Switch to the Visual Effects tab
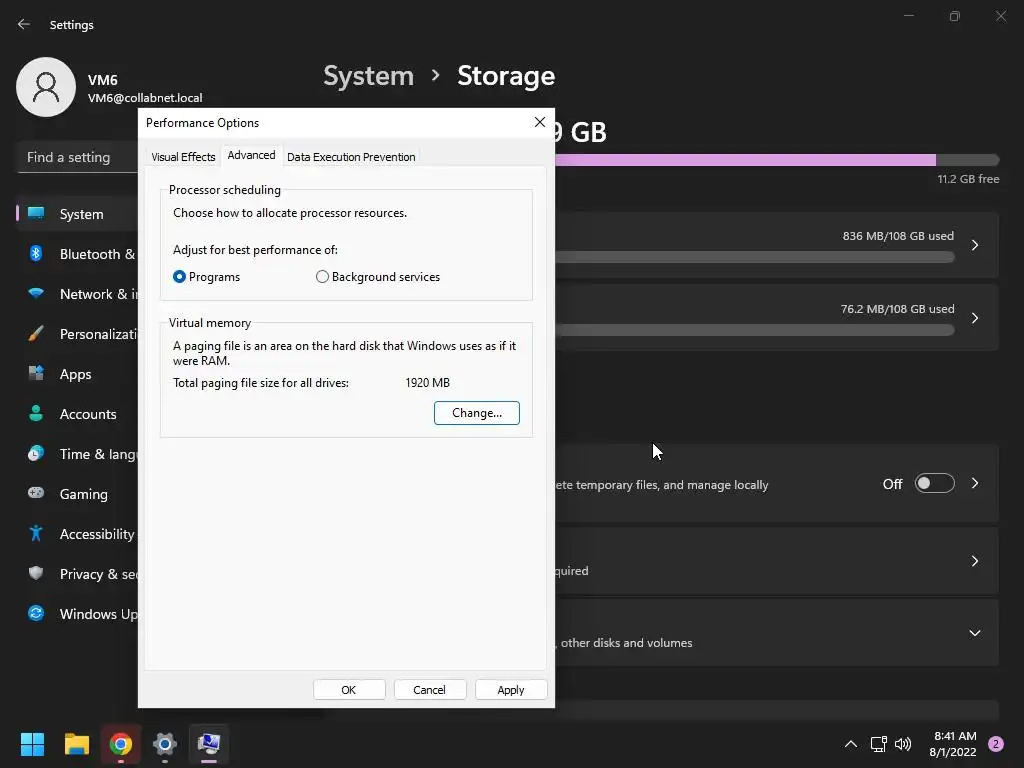The height and width of the screenshot is (768, 1024). [x=184, y=157]
